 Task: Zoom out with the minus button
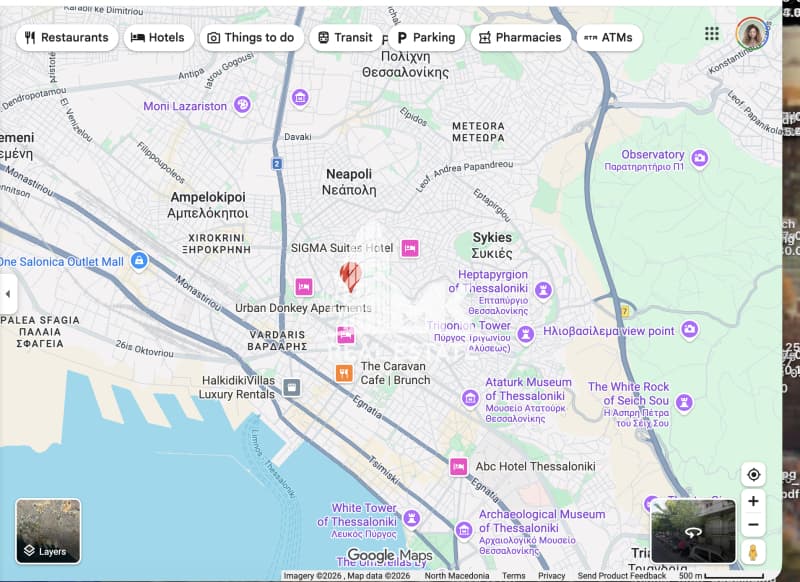[x=753, y=525]
